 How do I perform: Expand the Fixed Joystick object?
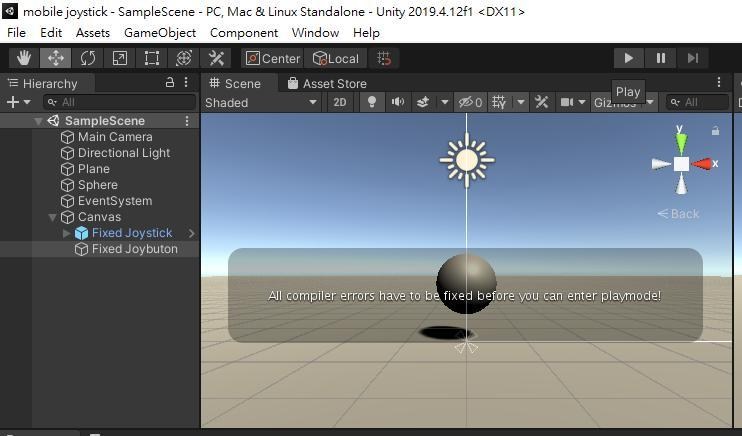point(66,233)
